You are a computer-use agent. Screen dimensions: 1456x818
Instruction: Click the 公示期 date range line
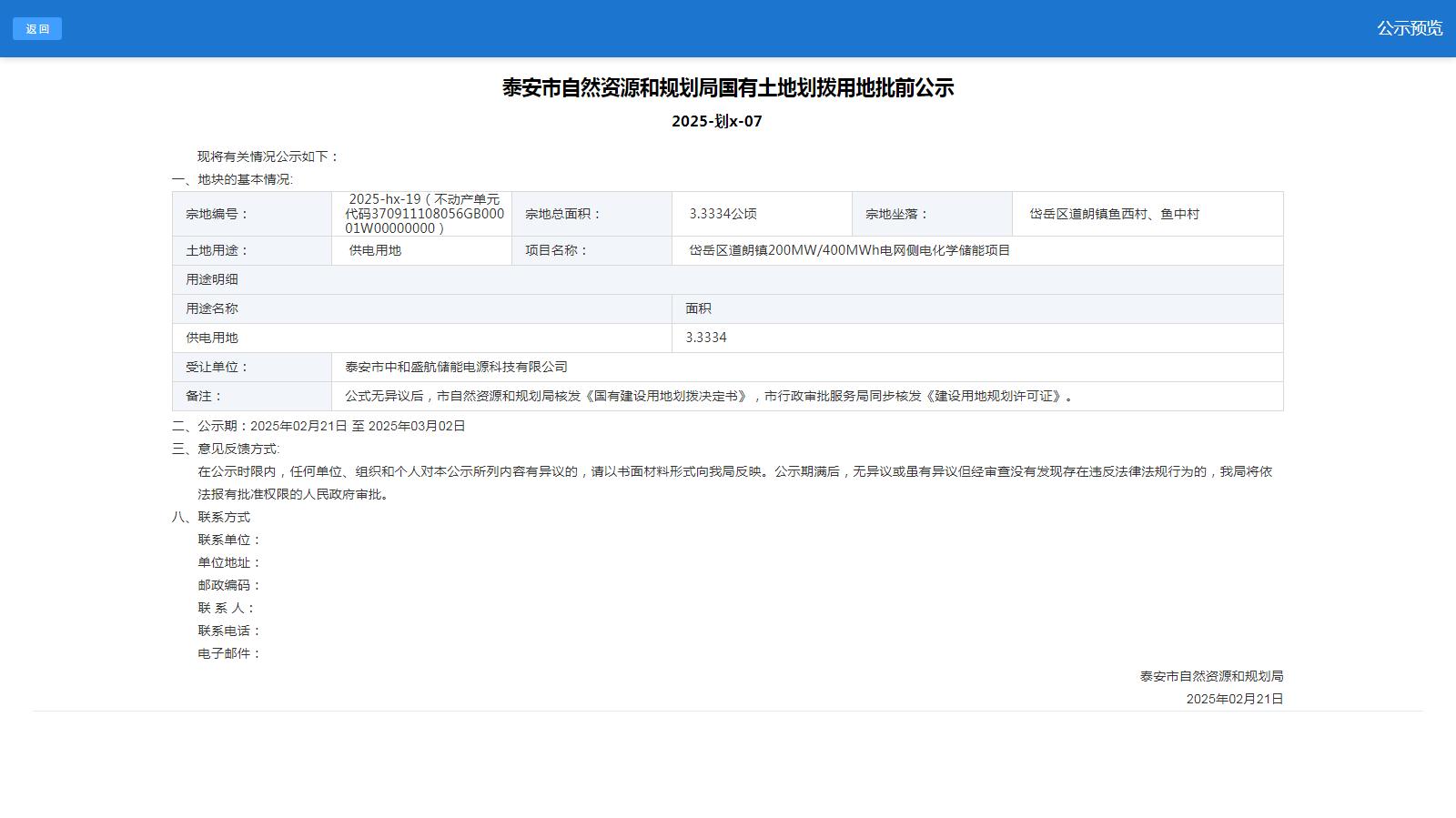coord(318,426)
